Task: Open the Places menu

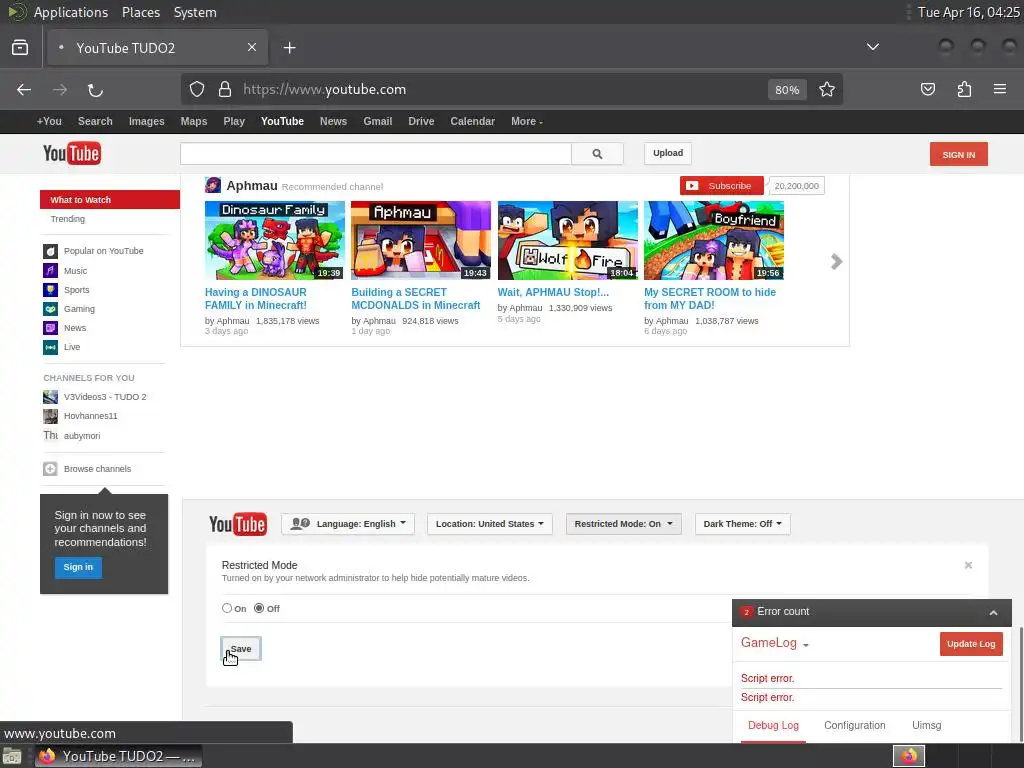Action: (141, 12)
